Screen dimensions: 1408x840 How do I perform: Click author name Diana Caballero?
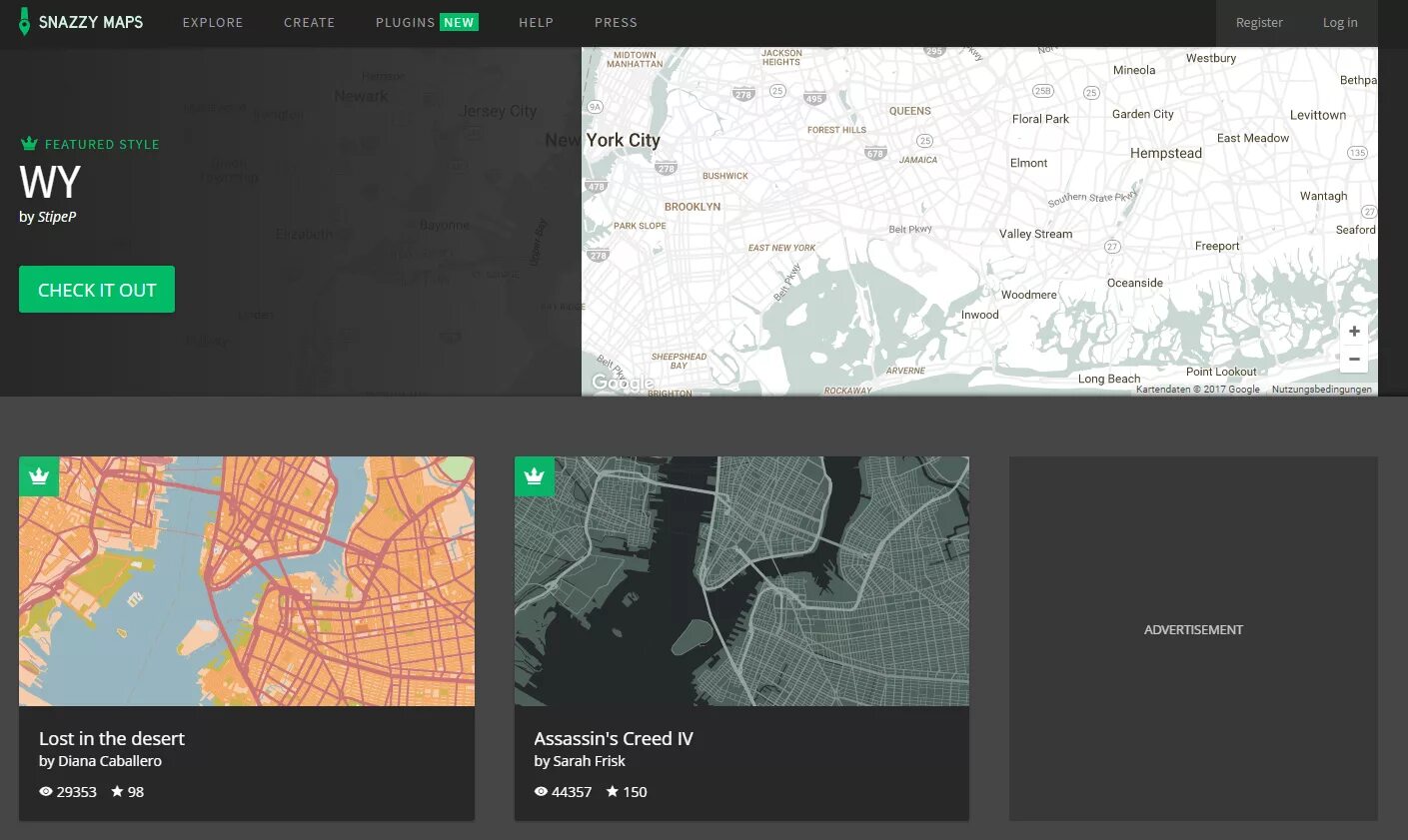tap(110, 761)
